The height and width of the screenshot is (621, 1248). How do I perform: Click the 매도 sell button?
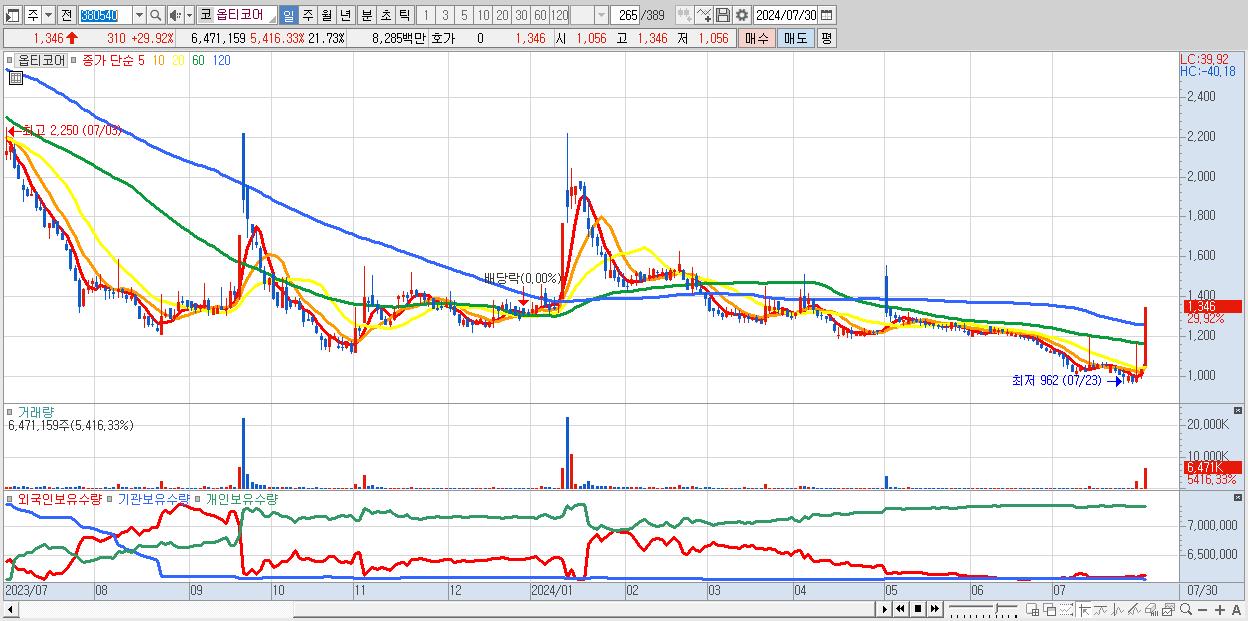click(x=795, y=38)
